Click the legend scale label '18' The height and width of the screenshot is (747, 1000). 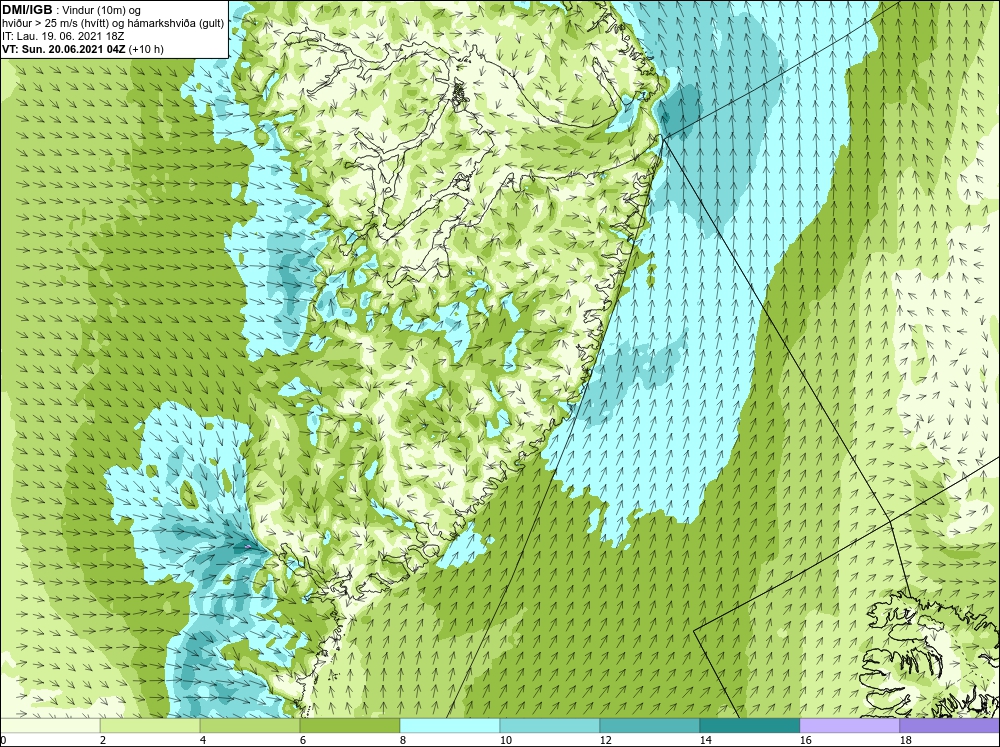[906, 740]
